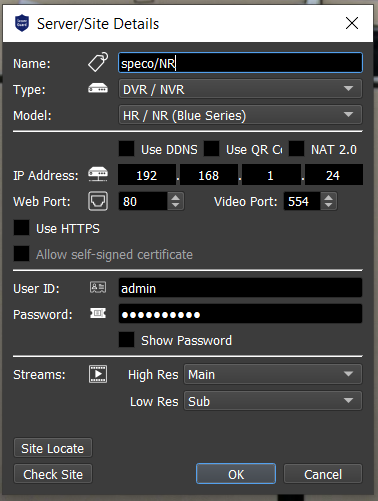The height and width of the screenshot is (501, 378).
Task: Click the recorder device icon beside Type
Action: click(98, 89)
